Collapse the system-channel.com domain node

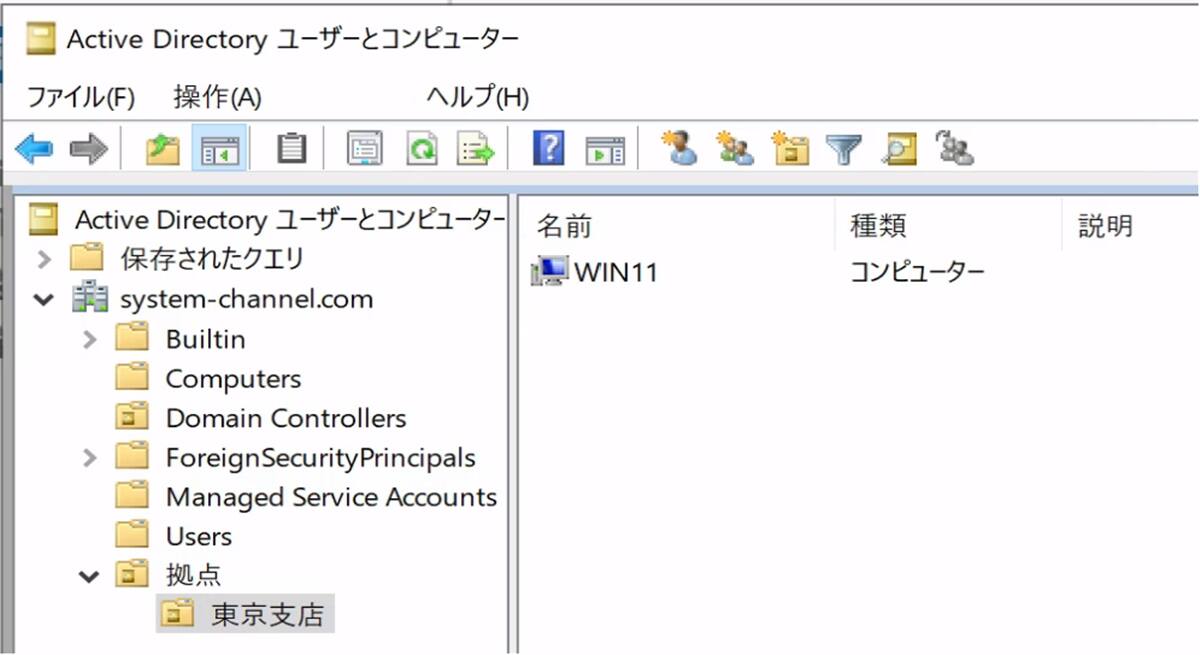click(x=43, y=299)
